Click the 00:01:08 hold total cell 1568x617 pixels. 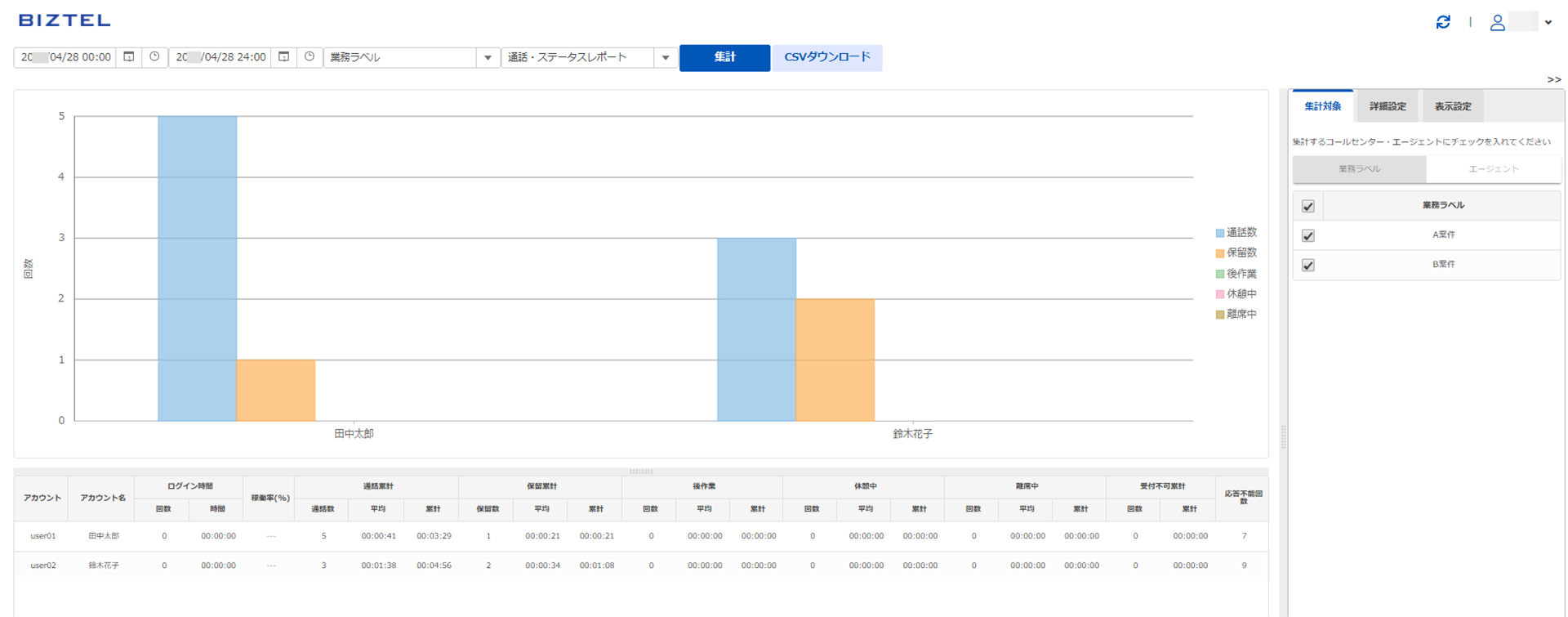597,566
